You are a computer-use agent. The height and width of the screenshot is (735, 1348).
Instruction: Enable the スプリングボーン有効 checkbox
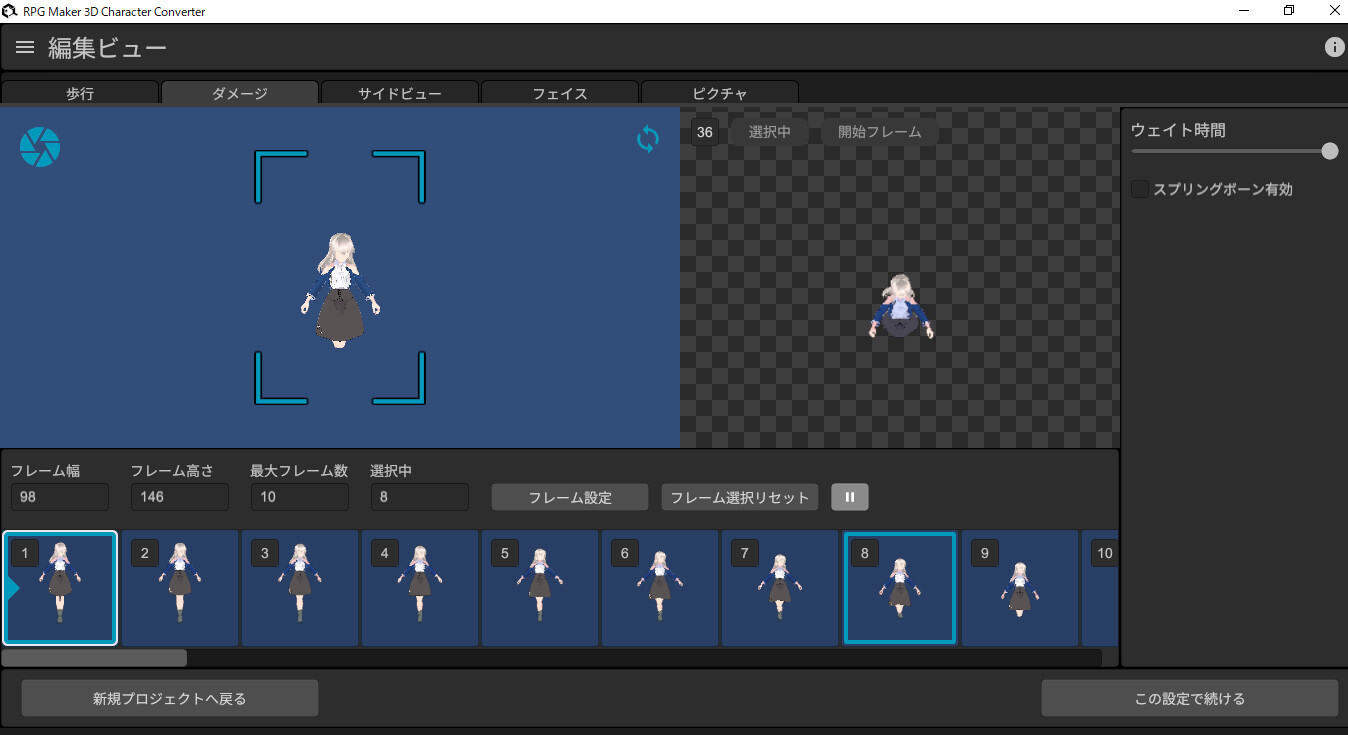pos(1139,188)
